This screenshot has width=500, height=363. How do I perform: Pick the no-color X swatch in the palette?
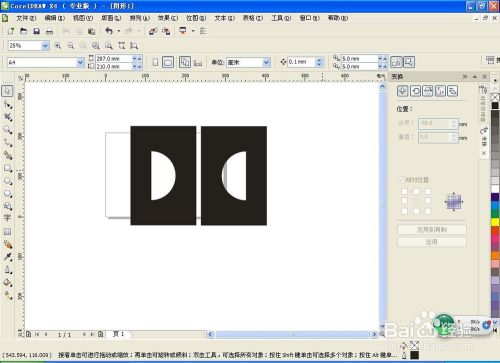pos(495,97)
